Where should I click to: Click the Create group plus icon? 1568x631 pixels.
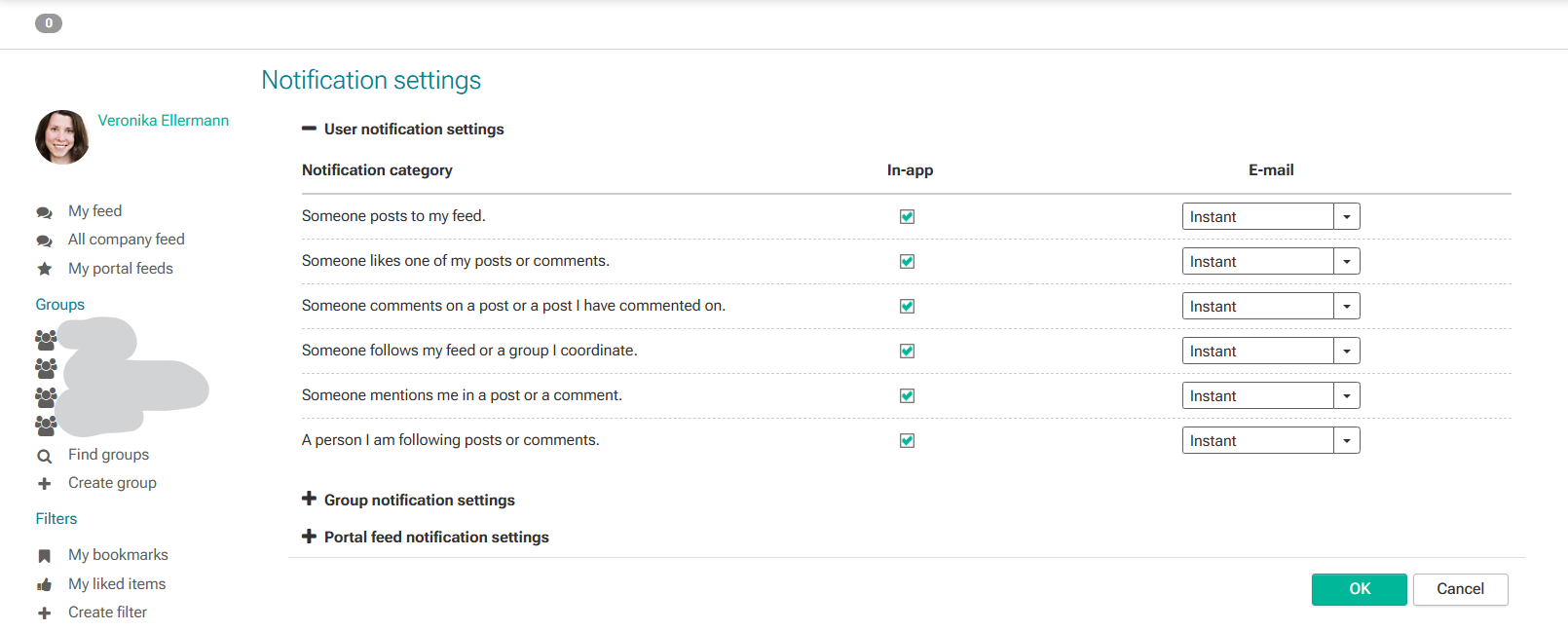point(44,484)
